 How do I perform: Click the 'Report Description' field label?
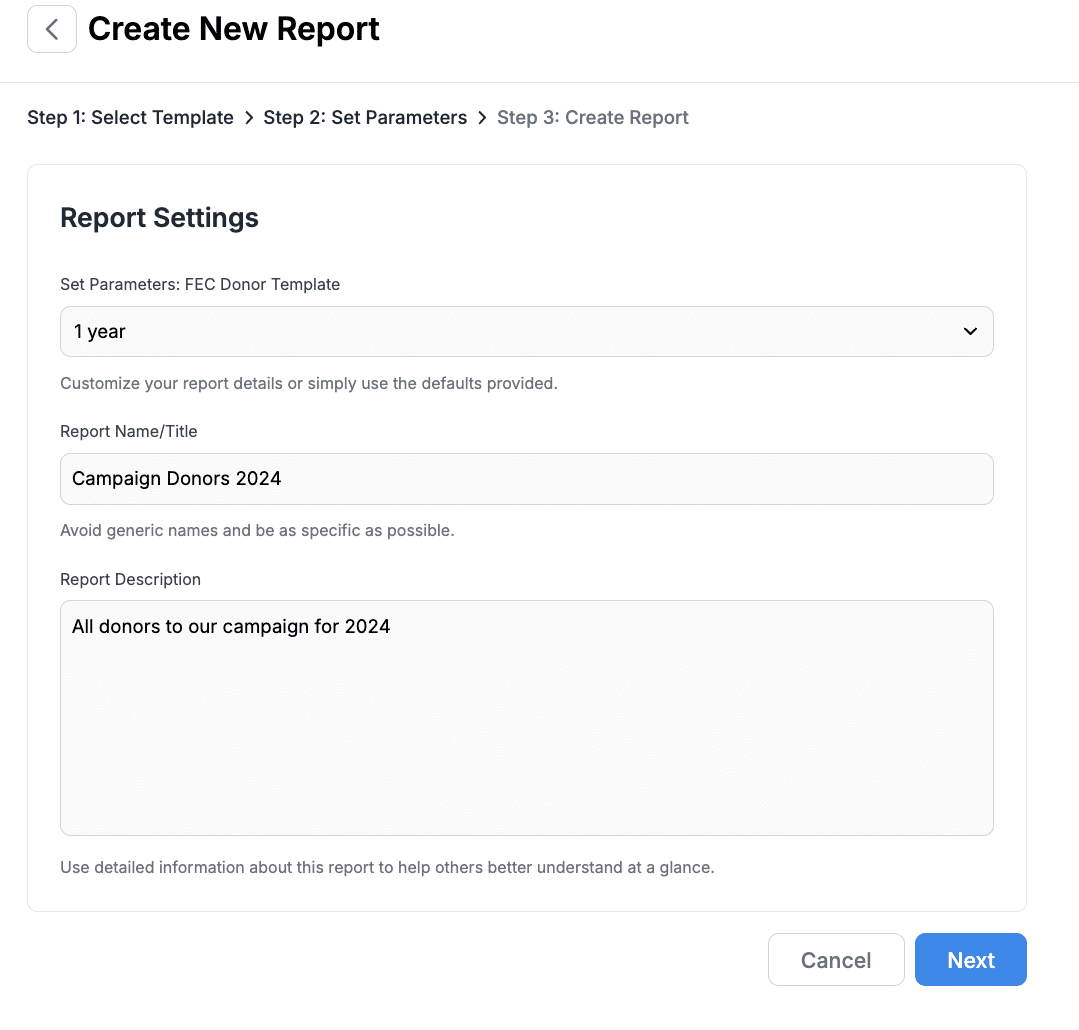tap(130, 580)
